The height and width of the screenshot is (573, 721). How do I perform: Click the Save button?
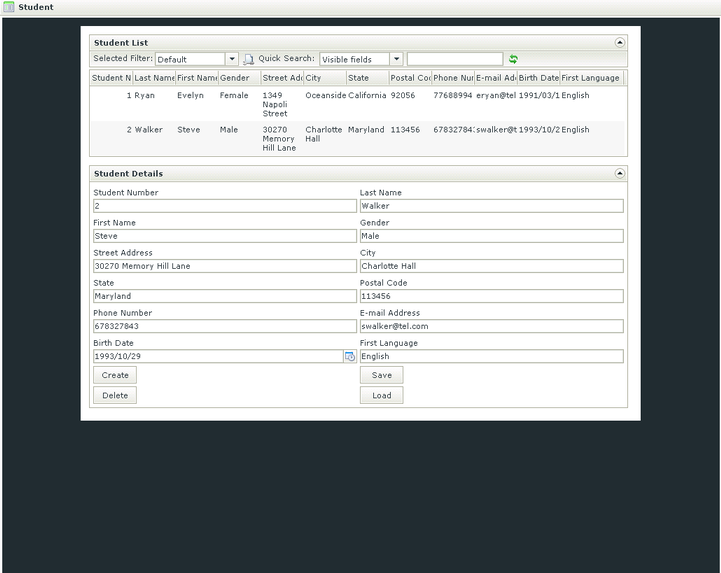(x=382, y=375)
